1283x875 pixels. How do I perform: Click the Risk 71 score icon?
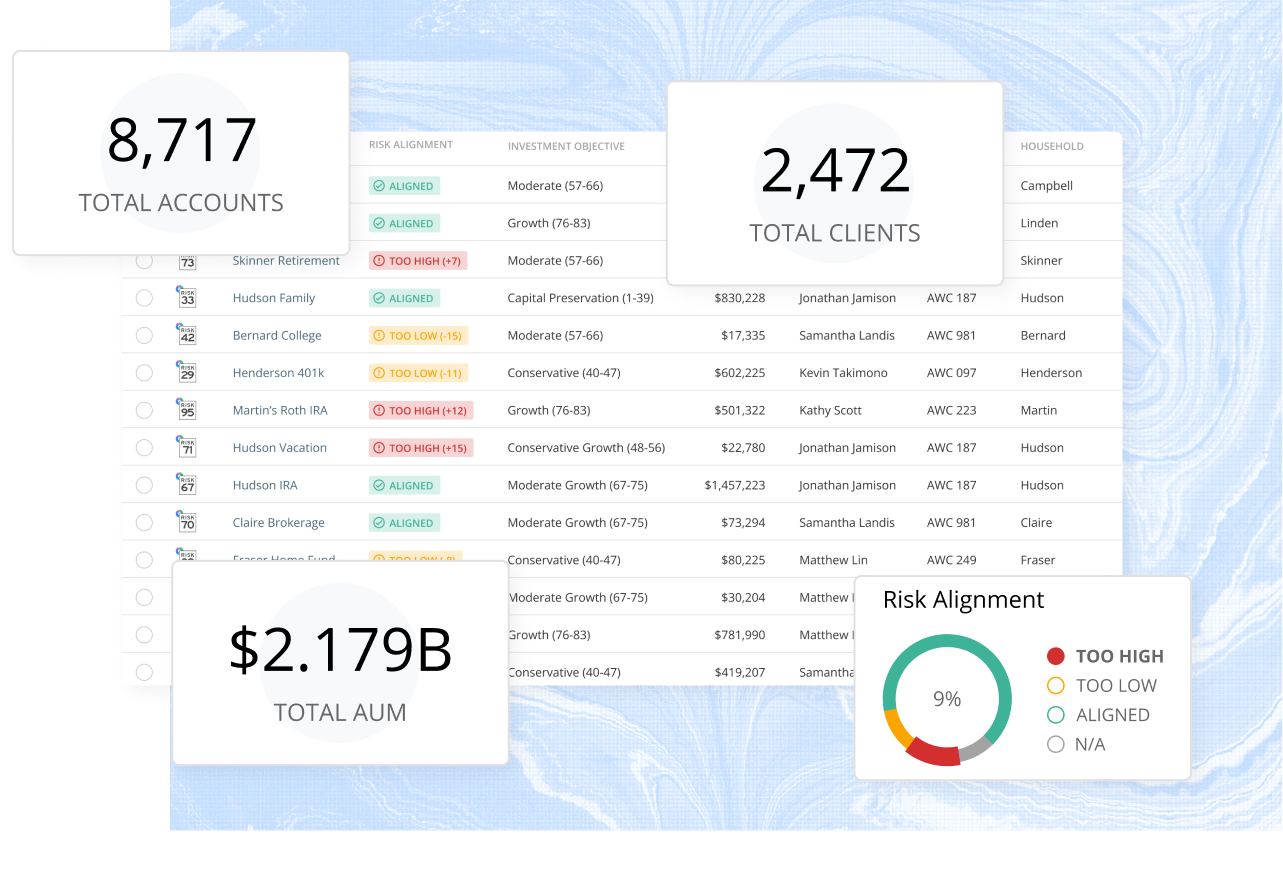coord(187,447)
